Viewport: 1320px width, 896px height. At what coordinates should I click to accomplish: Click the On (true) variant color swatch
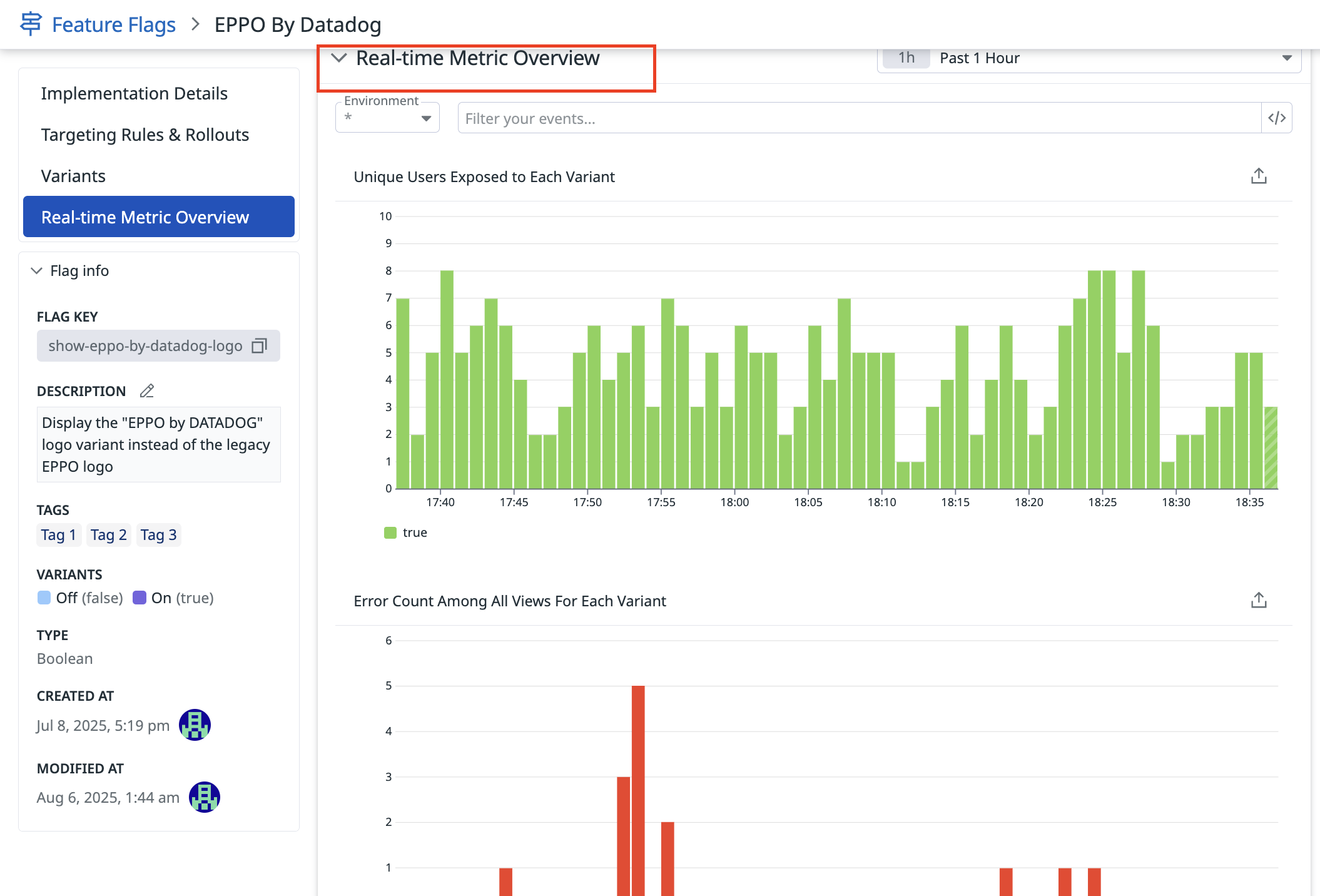tap(140, 598)
